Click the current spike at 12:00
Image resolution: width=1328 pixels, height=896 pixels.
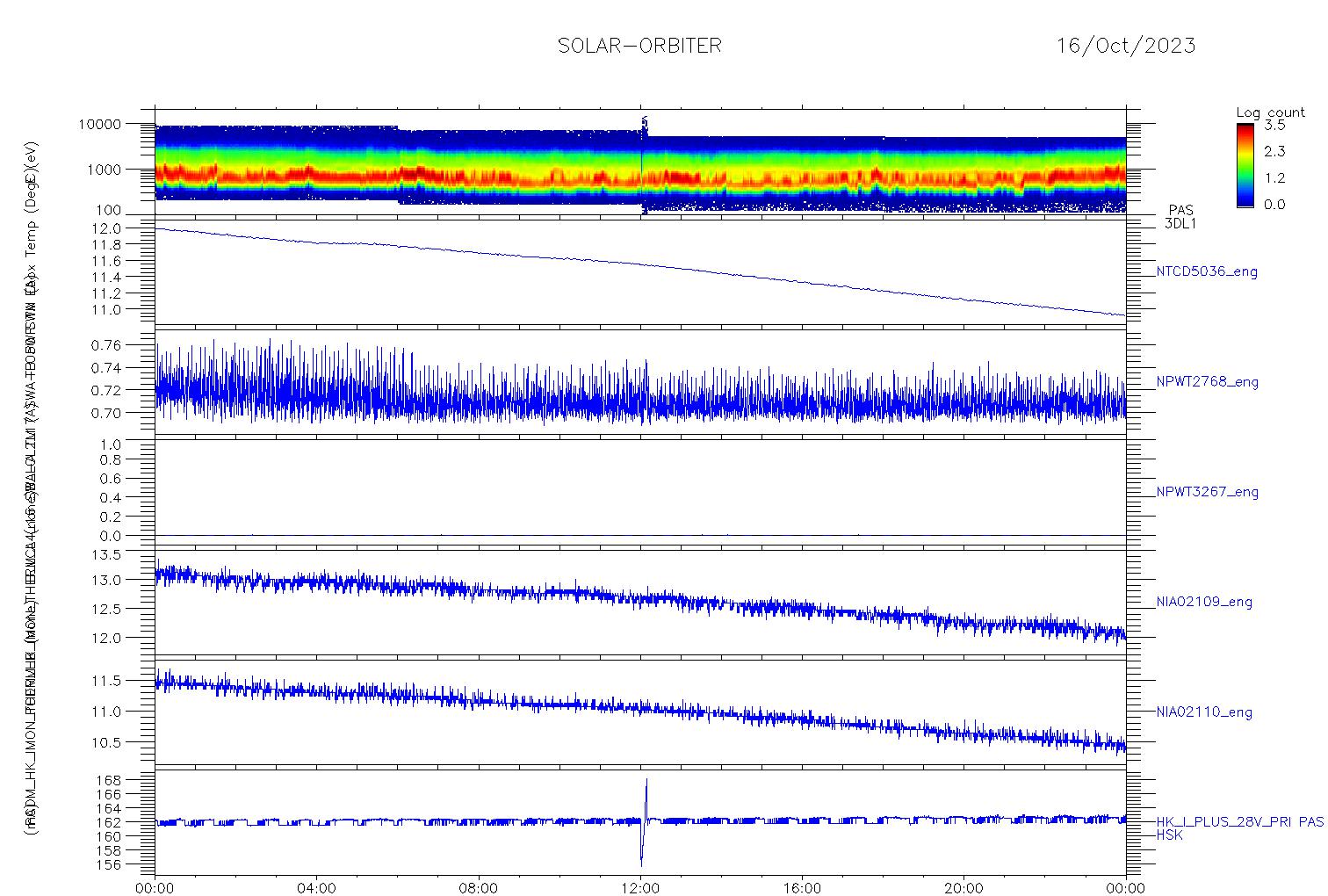(644, 822)
